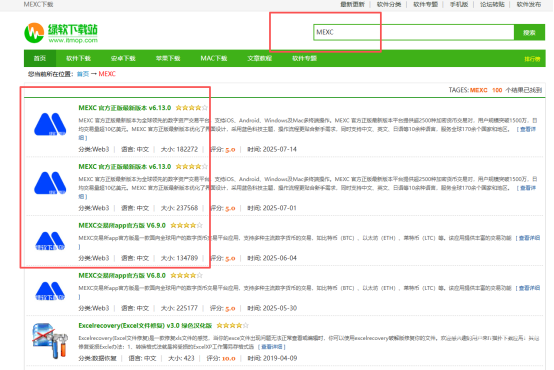The image size is (554, 370).
Task: Click star rating beside MEXC V6.8.0
Action: (186, 276)
